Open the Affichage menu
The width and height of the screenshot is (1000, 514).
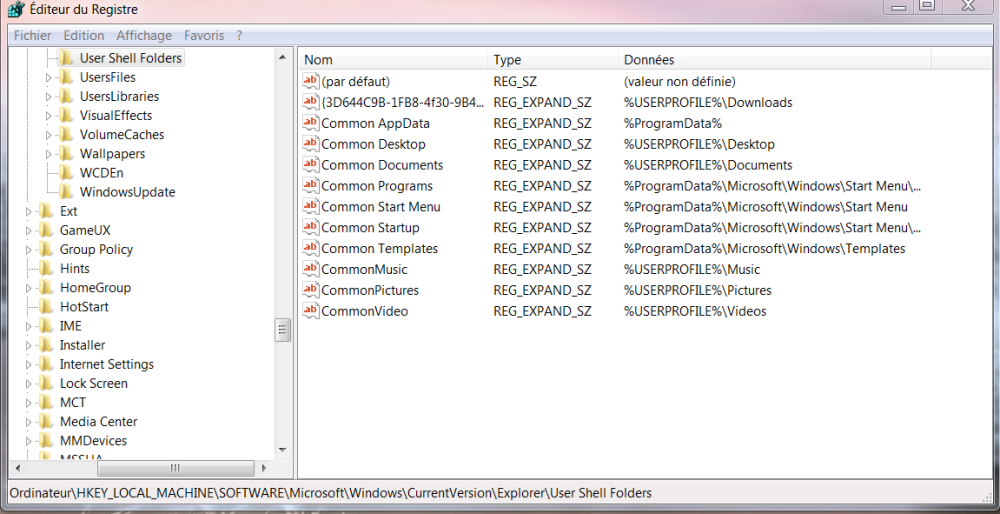click(144, 36)
